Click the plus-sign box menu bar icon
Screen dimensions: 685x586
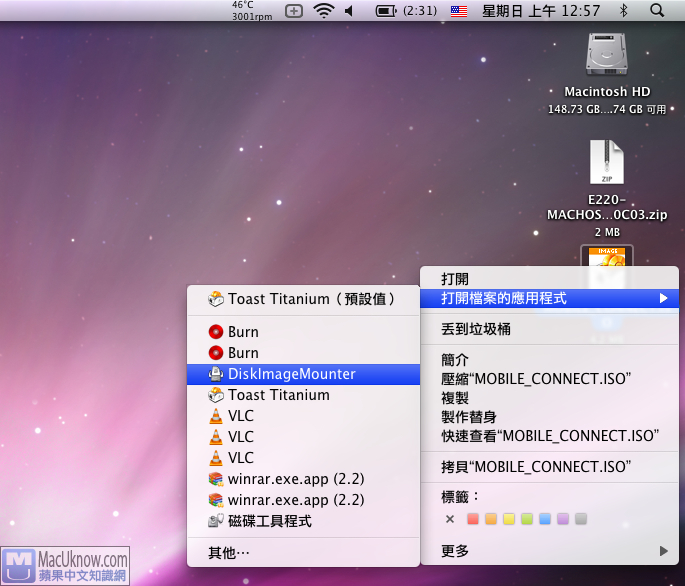[294, 11]
